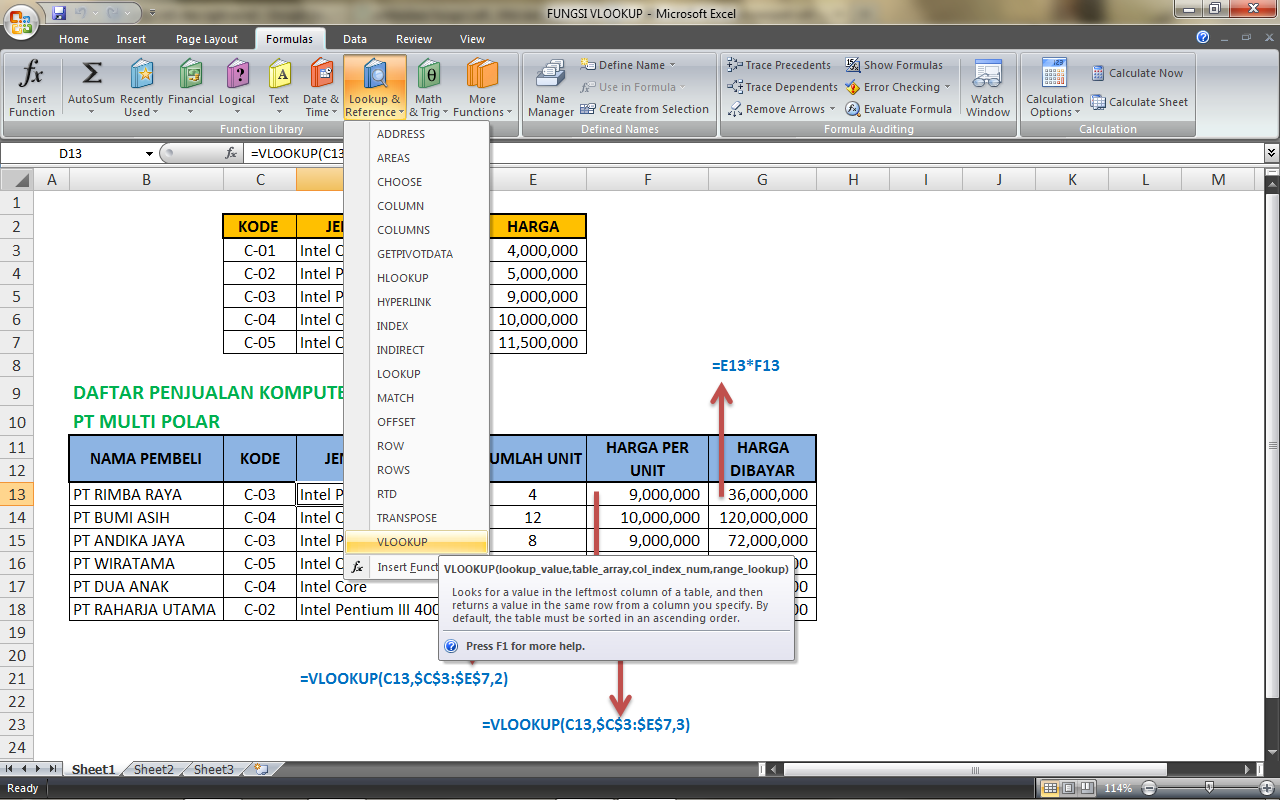Screen dimensions: 1280x800
Task: Open the Remove Arrows dropdown arrow
Action: 832,109
